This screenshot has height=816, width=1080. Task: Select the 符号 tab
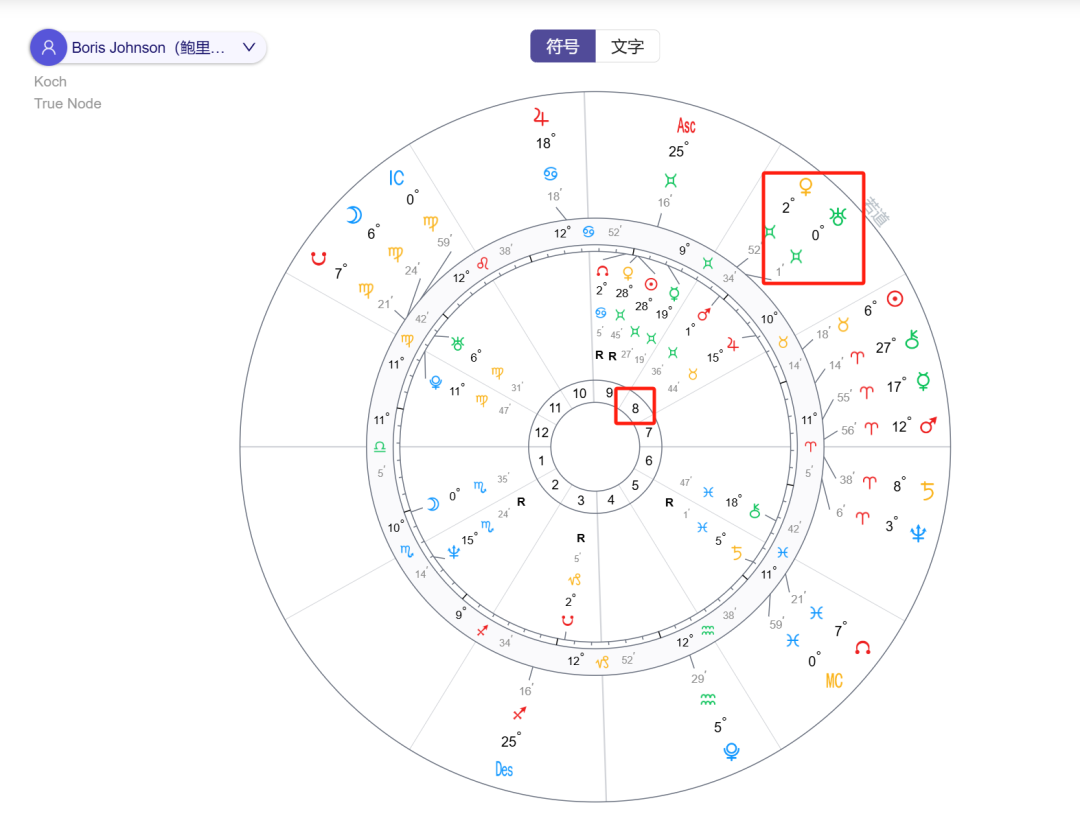pyautogui.click(x=562, y=46)
